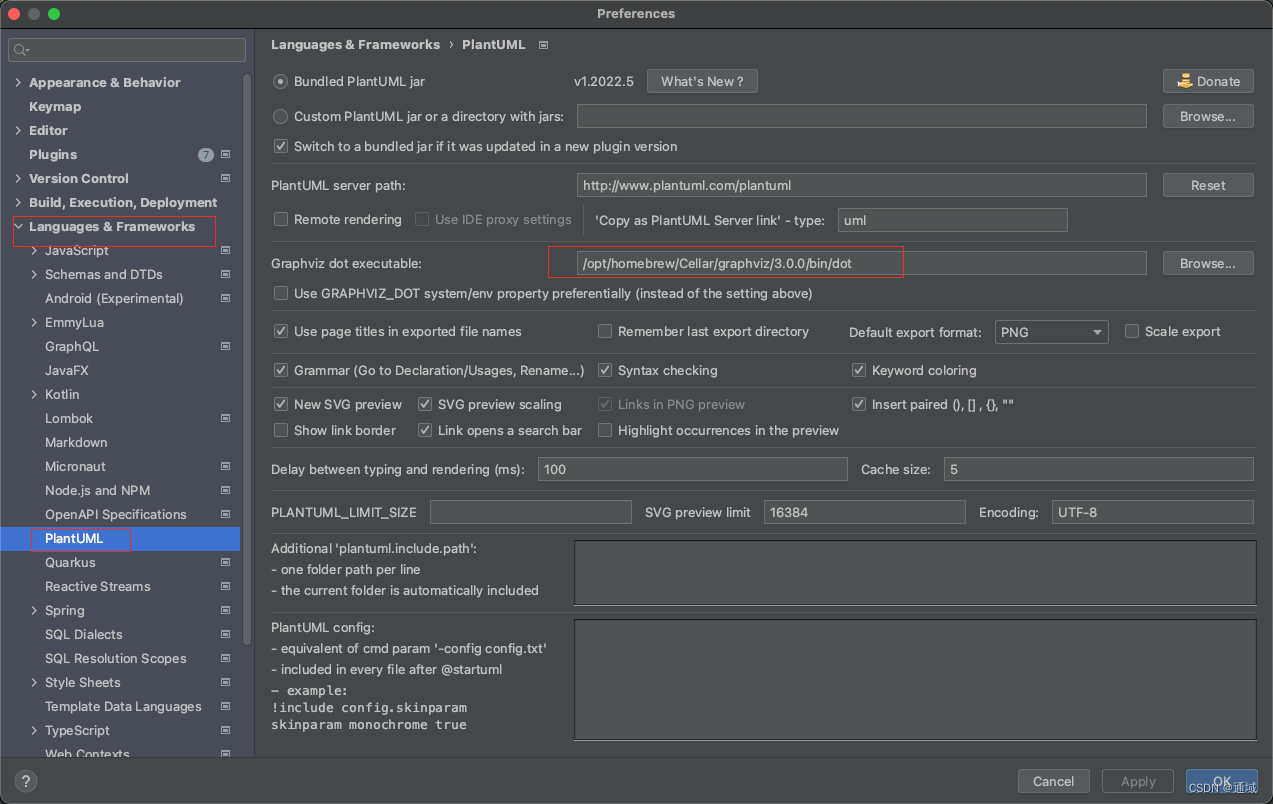Screen dimensions: 1273x804
Task: Click the search magnifier icon in settings search
Action: 22,50
